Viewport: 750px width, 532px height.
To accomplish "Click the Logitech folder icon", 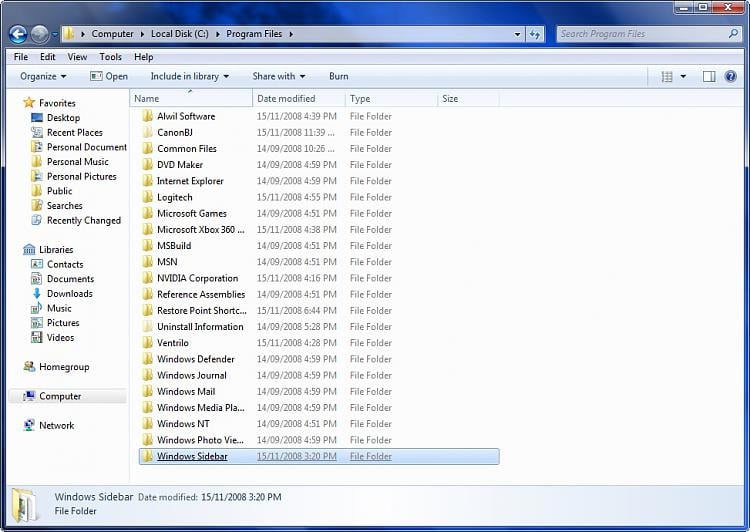I will point(148,197).
